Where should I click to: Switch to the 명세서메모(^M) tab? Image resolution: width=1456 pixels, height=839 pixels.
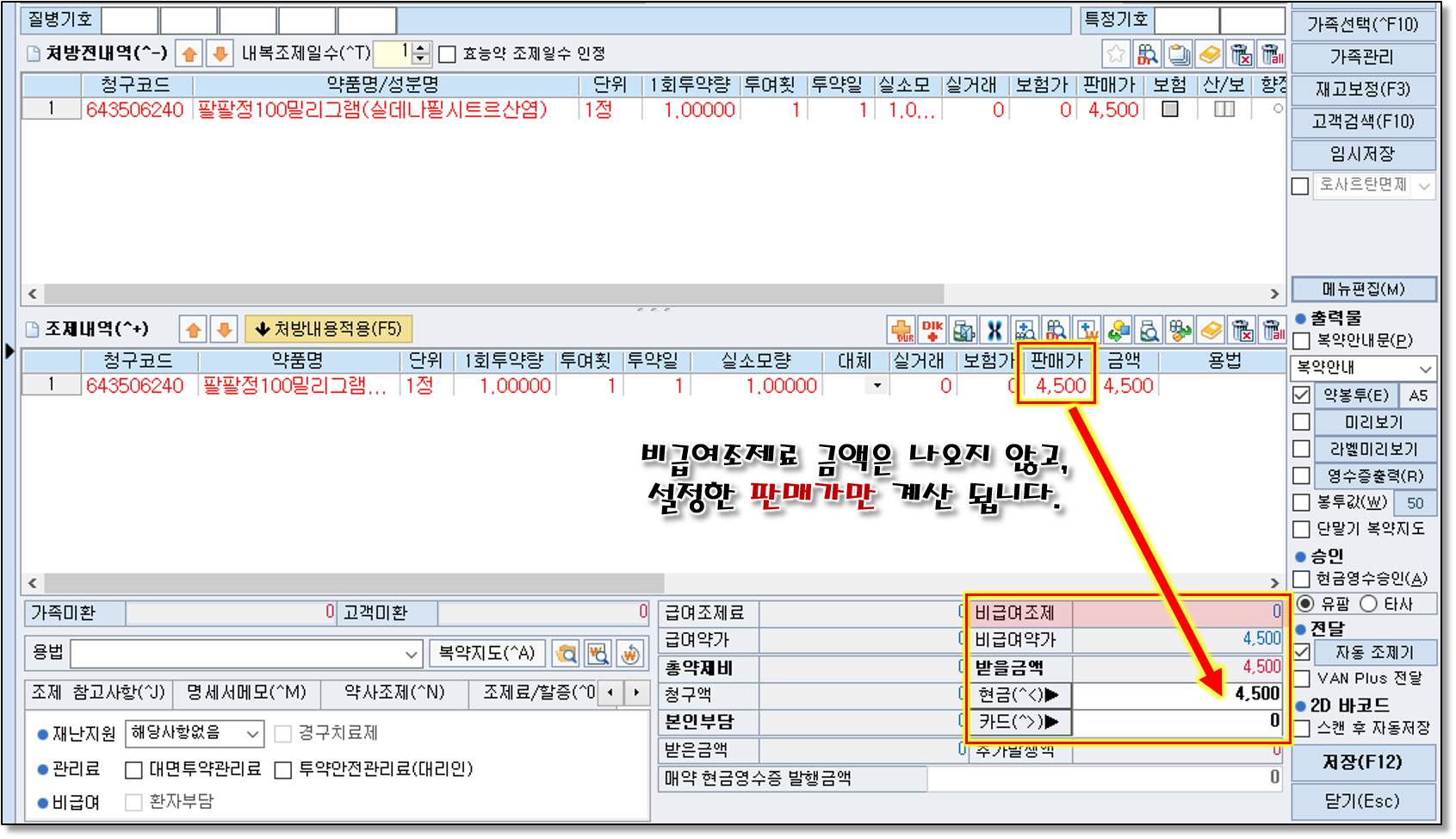pos(246,693)
